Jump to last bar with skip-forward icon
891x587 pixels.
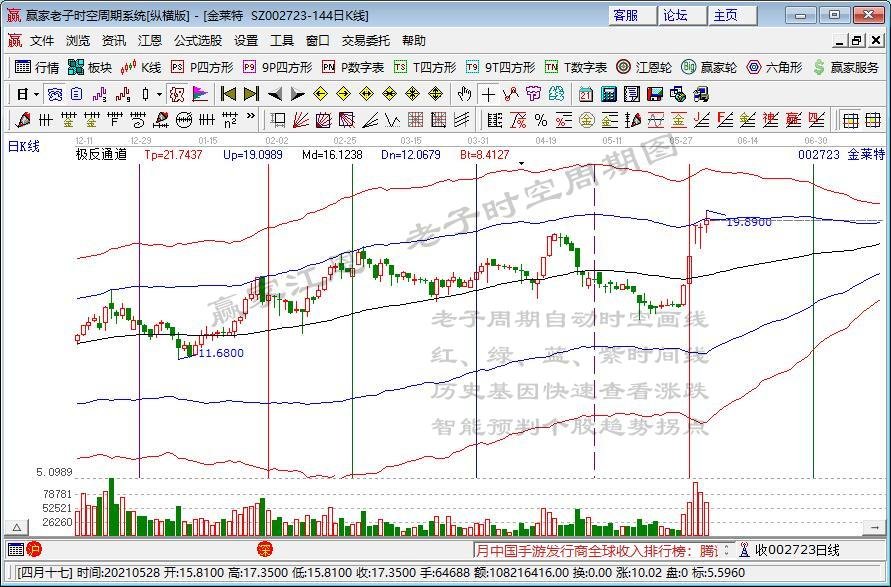point(251,94)
